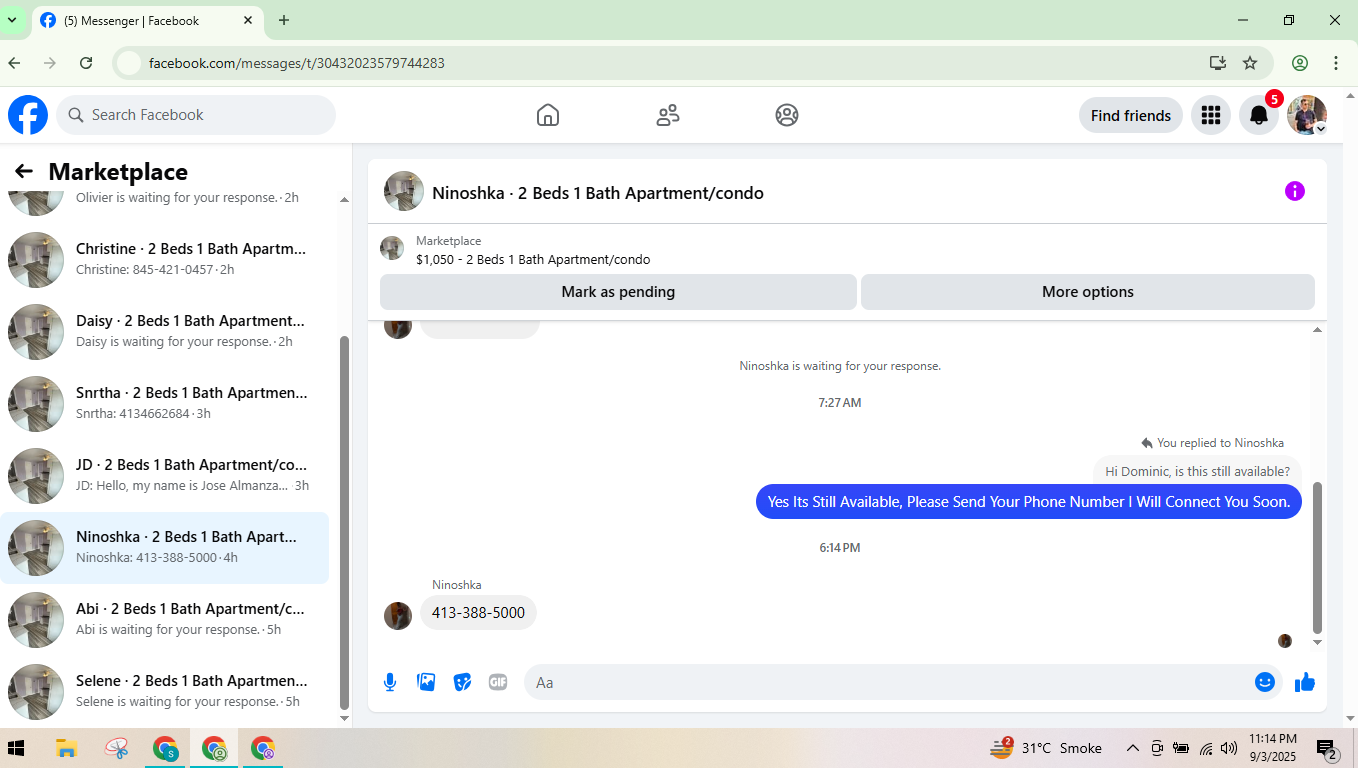Click Ninoshka's avatar in chat header
This screenshot has width=1358, height=768.
(x=404, y=191)
